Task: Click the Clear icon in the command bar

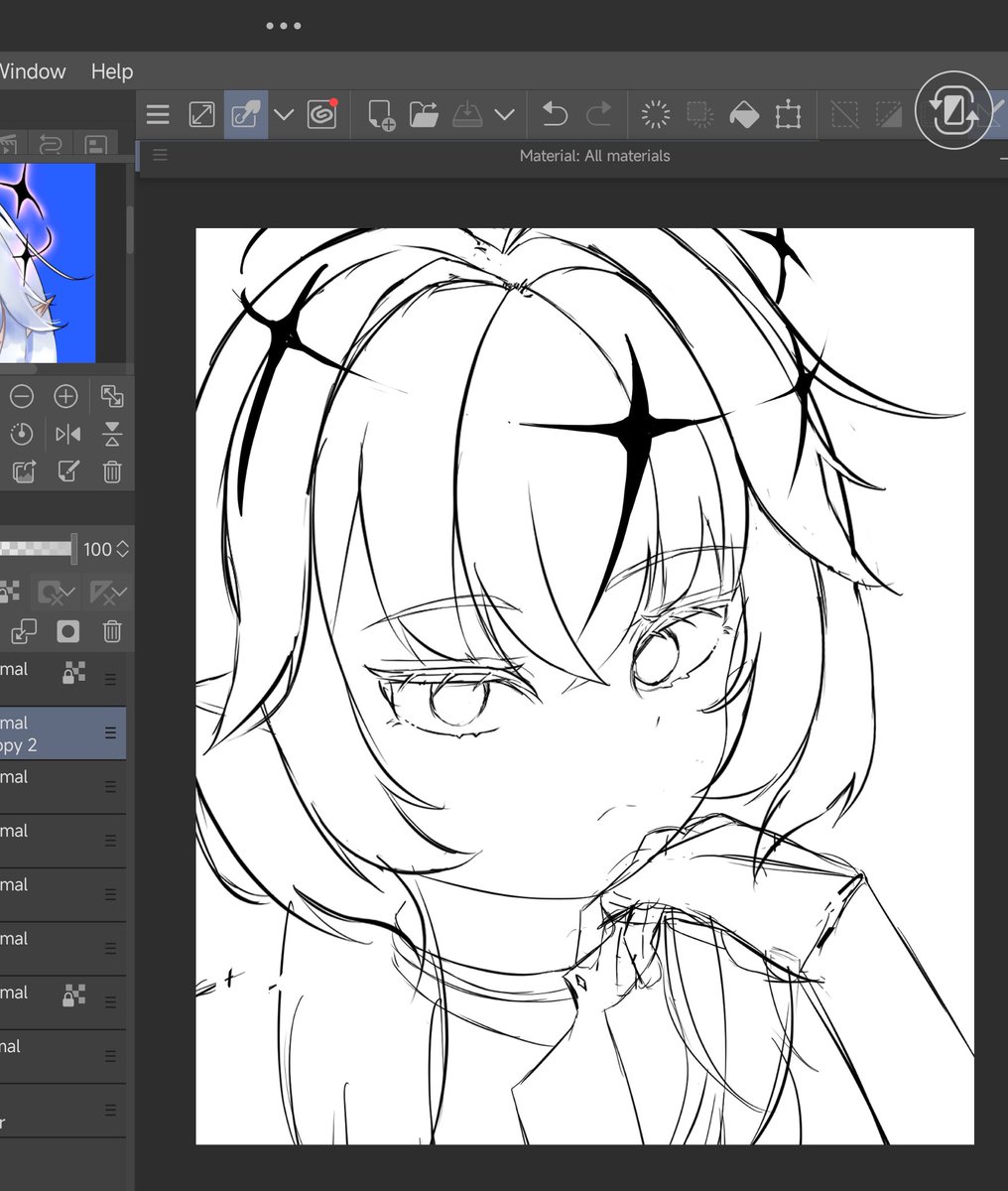Action: click(656, 115)
